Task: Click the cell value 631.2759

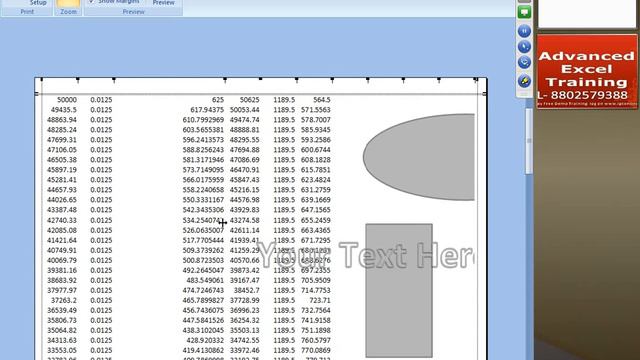Action: tap(316, 190)
